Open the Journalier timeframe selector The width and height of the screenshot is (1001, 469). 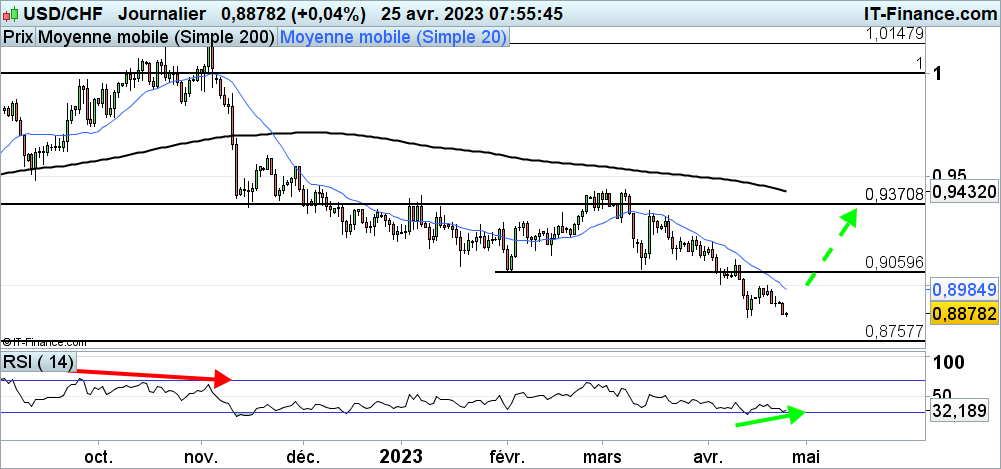[161, 14]
